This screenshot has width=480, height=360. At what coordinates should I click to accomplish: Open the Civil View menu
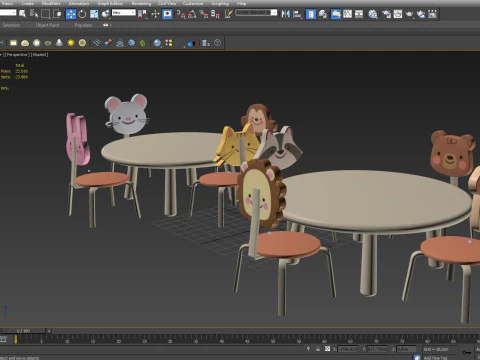coord(167,3)
